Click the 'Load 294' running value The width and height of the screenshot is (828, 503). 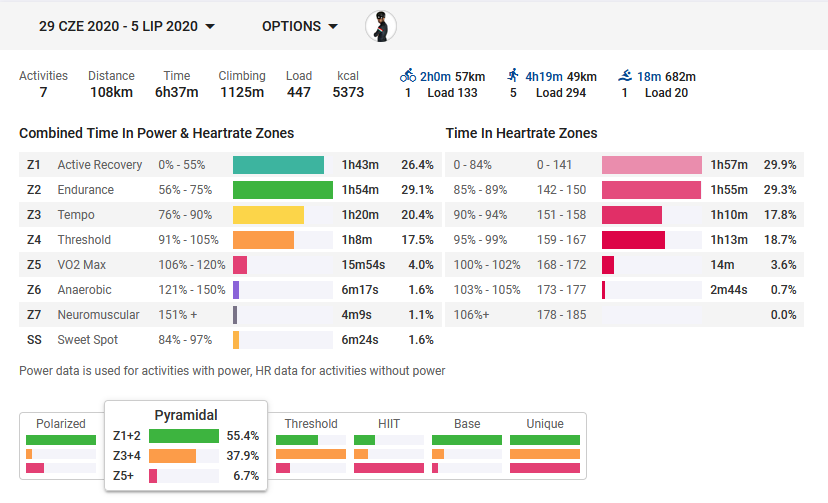(561, 93)
